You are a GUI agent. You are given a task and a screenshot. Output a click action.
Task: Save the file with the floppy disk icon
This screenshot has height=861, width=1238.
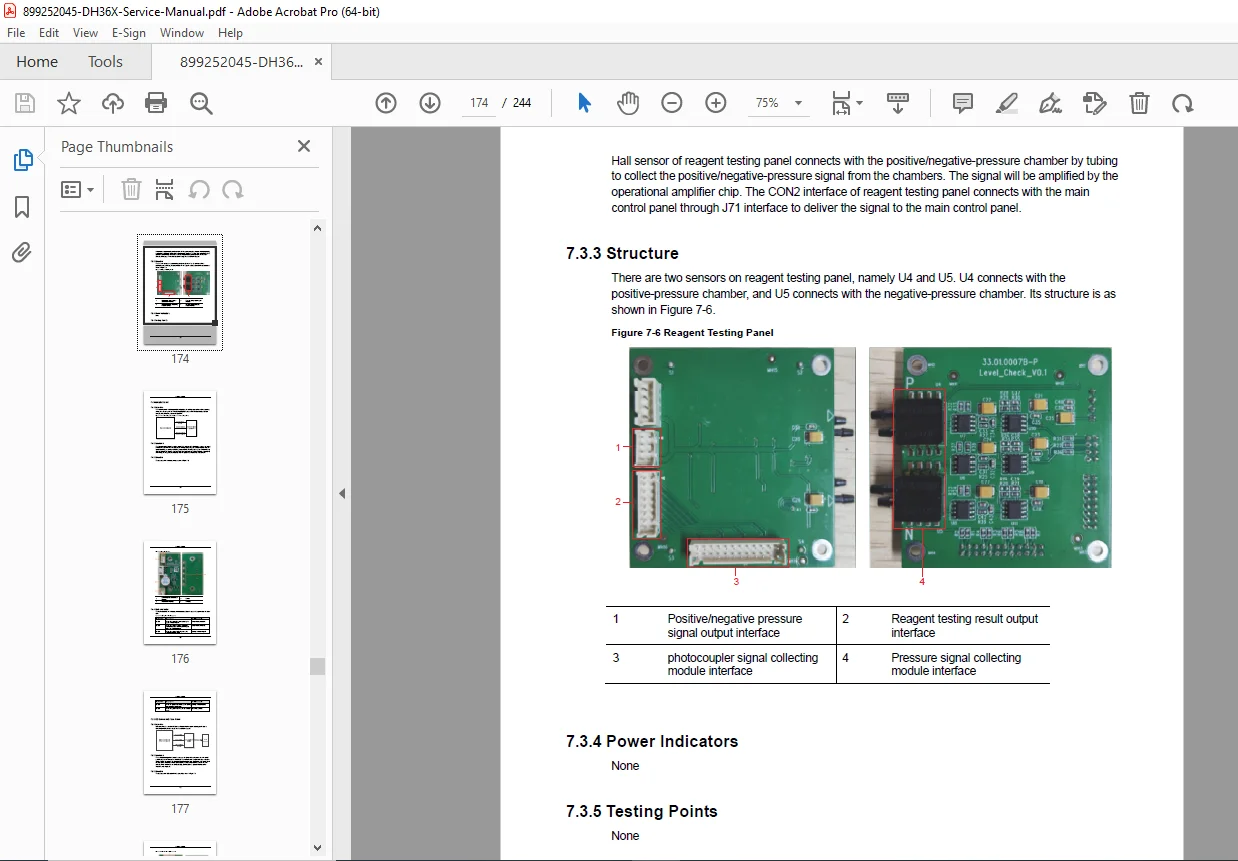pos(25,103)
